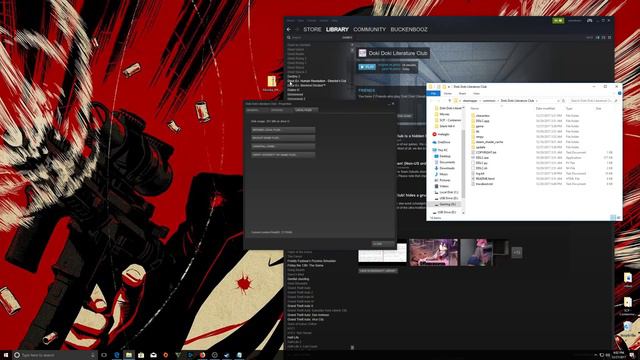The height and width of the screenshot is (360, 640).
Task: Select traceback.txt in Explorer file list
Action: click(482, 184)
